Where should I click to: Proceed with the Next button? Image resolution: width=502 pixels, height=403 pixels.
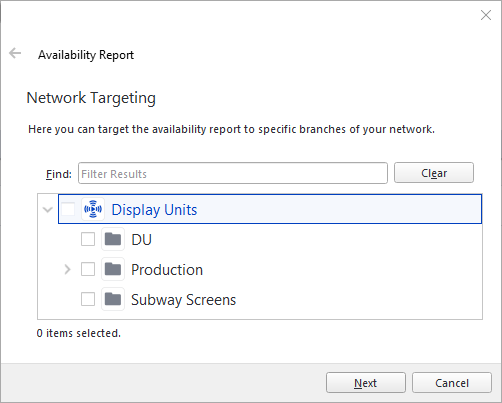366,383
